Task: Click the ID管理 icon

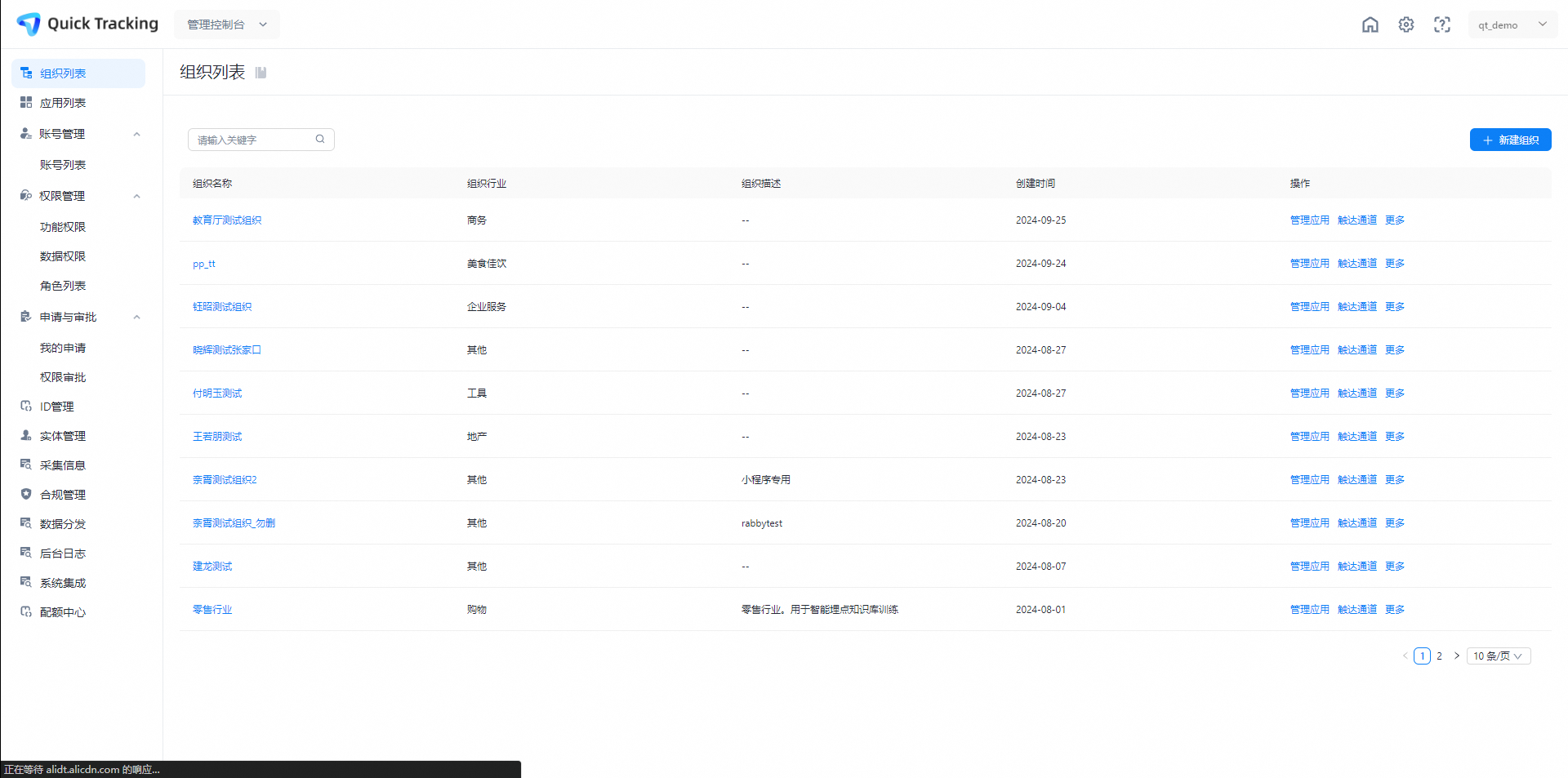Action: pos(26,406)
